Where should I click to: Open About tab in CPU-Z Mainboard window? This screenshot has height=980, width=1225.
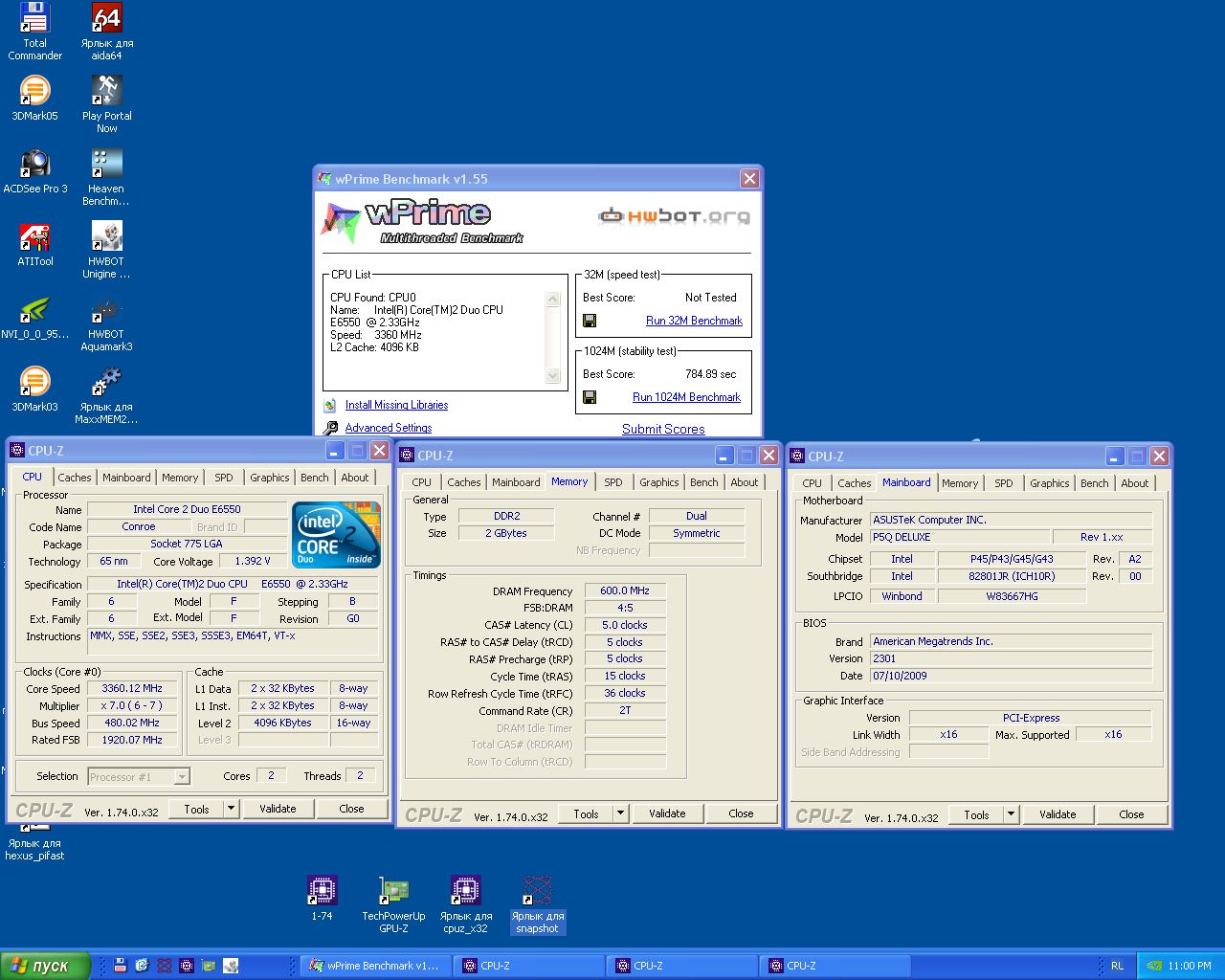point(1135,483)
